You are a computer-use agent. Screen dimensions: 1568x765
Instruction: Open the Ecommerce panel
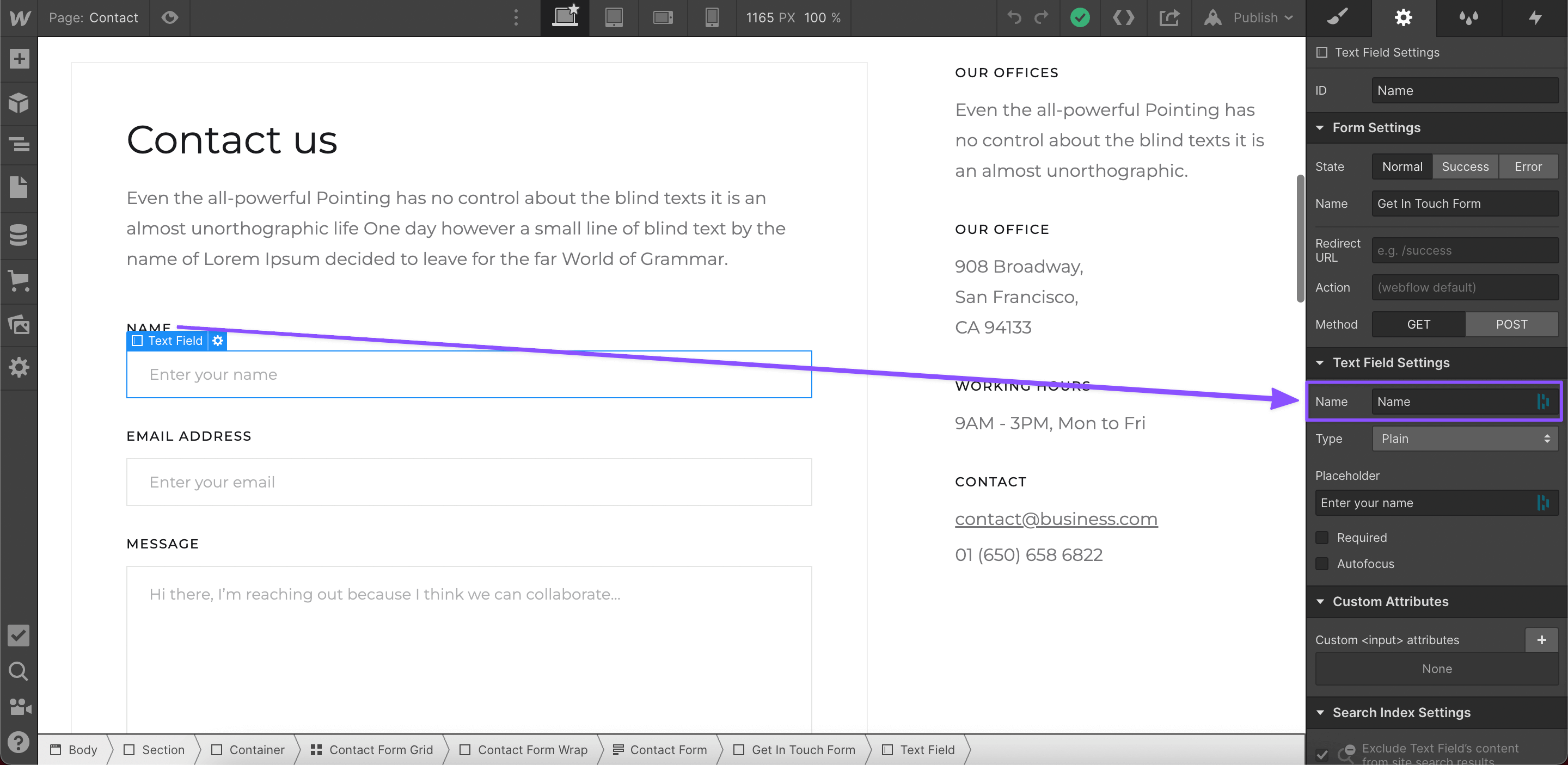(20, 281)
